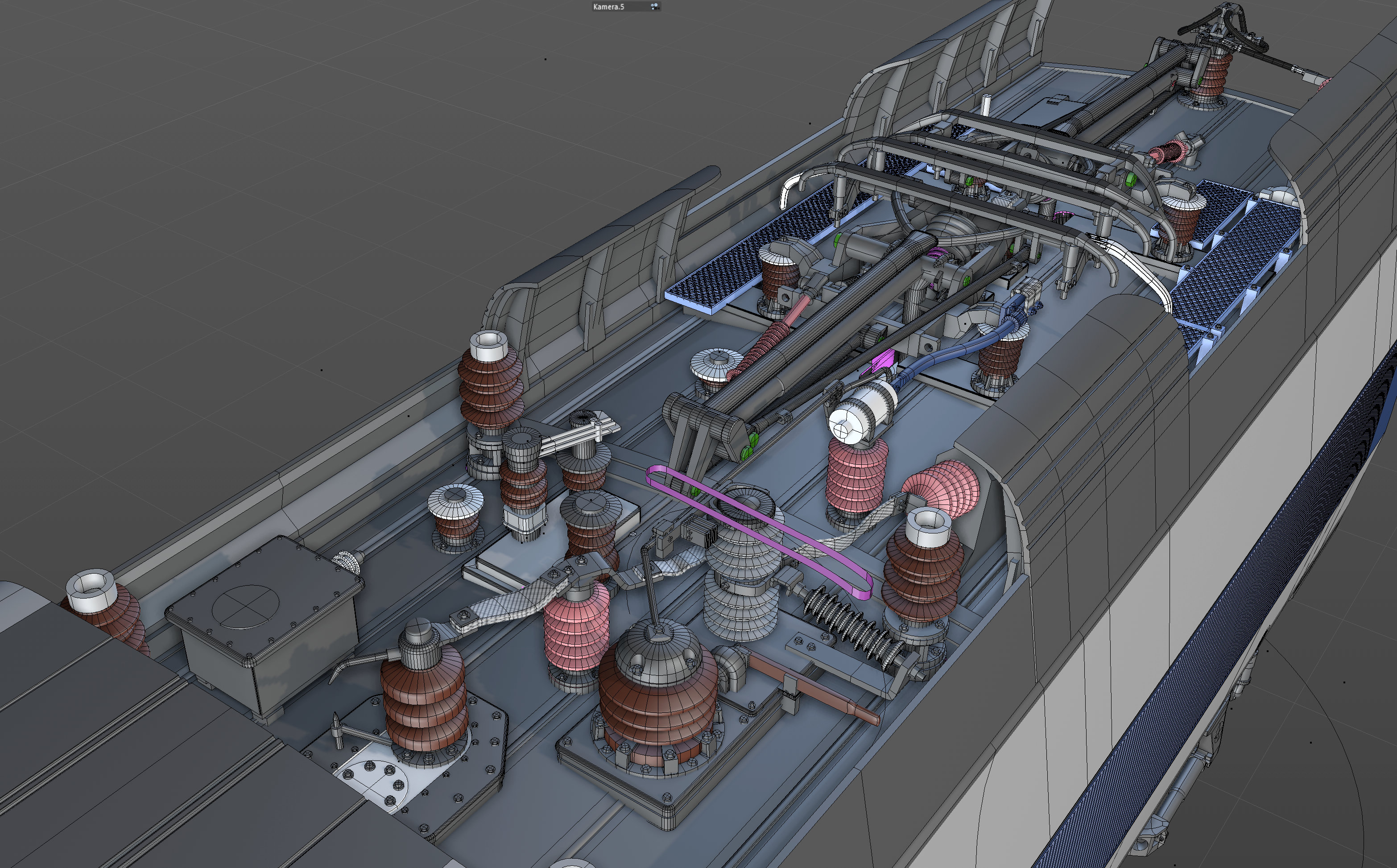The image size is (1397, 868).
Task: Select the magenta loop strap in viewport
Action: point(759,532)
